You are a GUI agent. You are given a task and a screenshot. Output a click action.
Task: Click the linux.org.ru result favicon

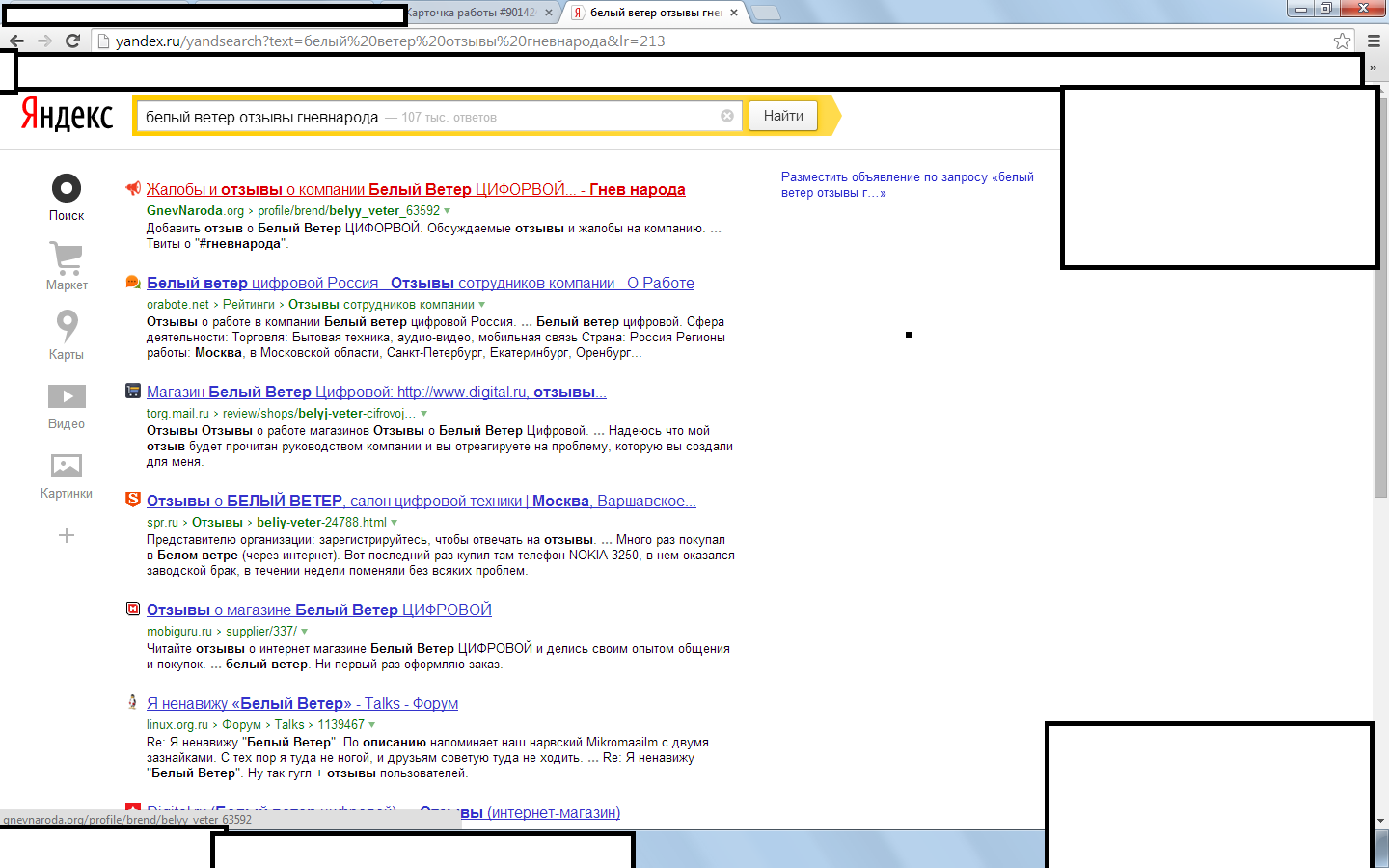pyautogui.click(x=133, y=702)
